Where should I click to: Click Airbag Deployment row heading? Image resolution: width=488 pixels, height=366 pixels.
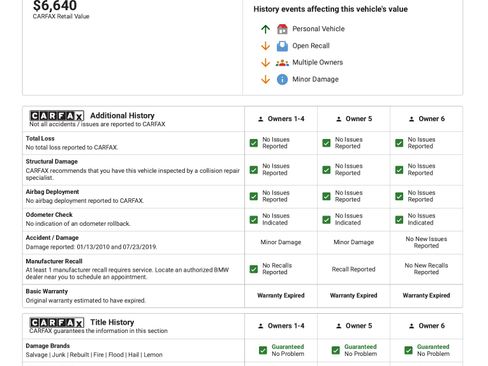pos(52,192)
